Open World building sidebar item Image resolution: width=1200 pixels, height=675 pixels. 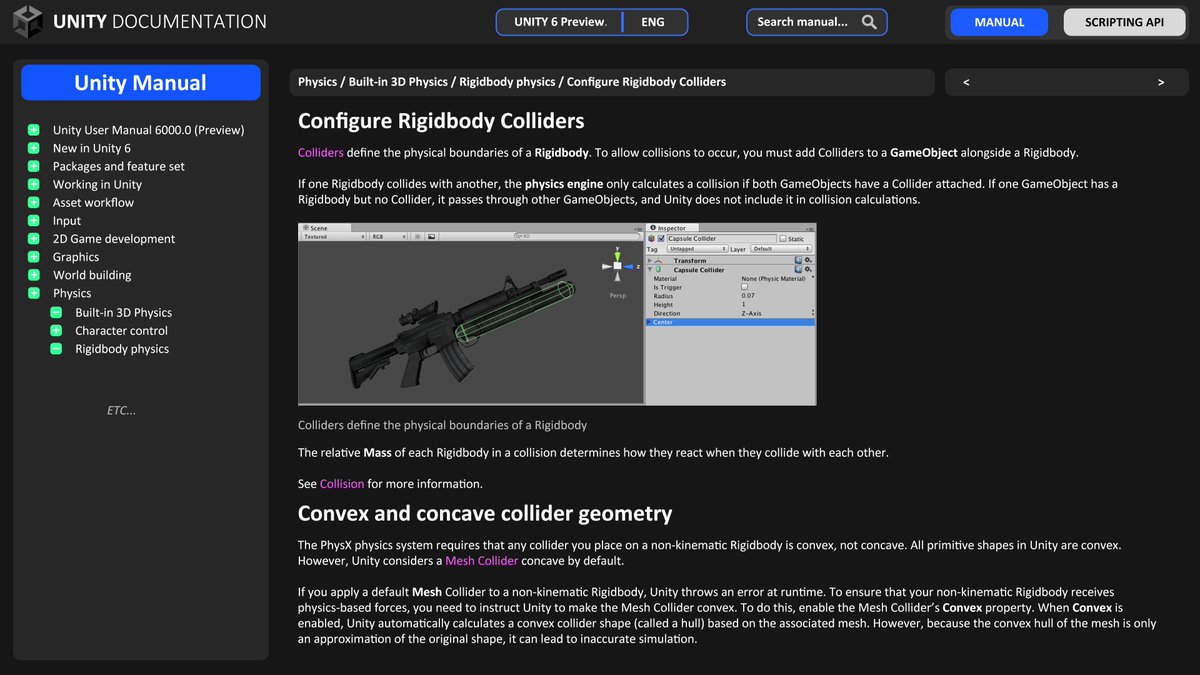92,275
